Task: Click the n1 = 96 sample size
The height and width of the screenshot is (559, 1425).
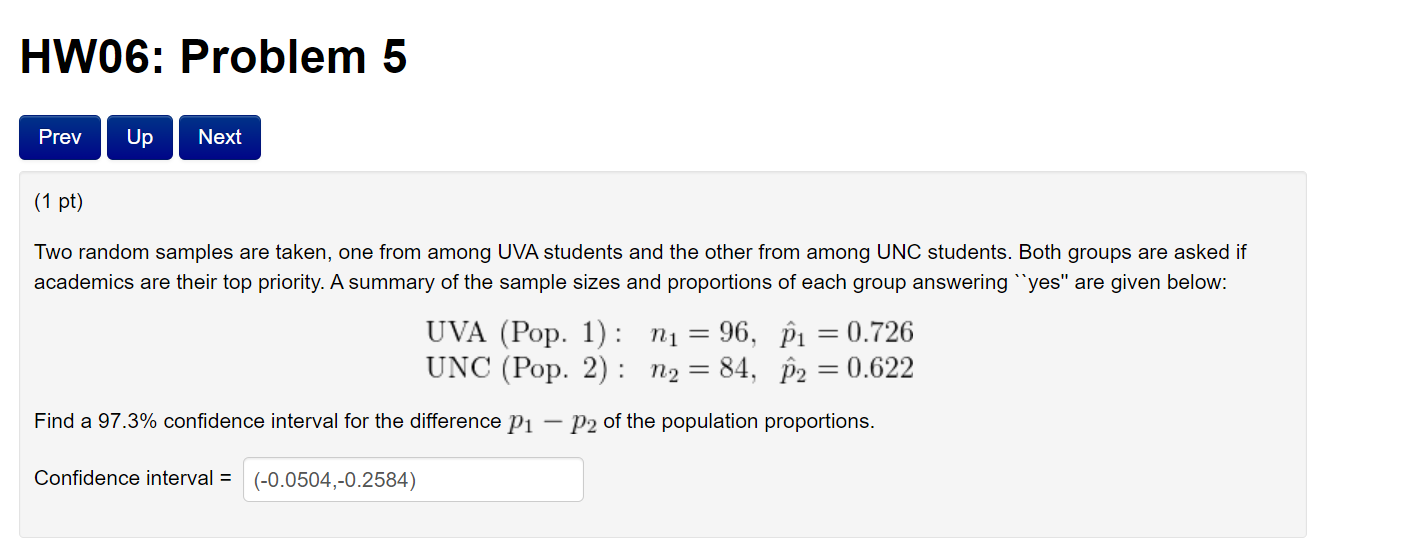Action: click(696, 334)
